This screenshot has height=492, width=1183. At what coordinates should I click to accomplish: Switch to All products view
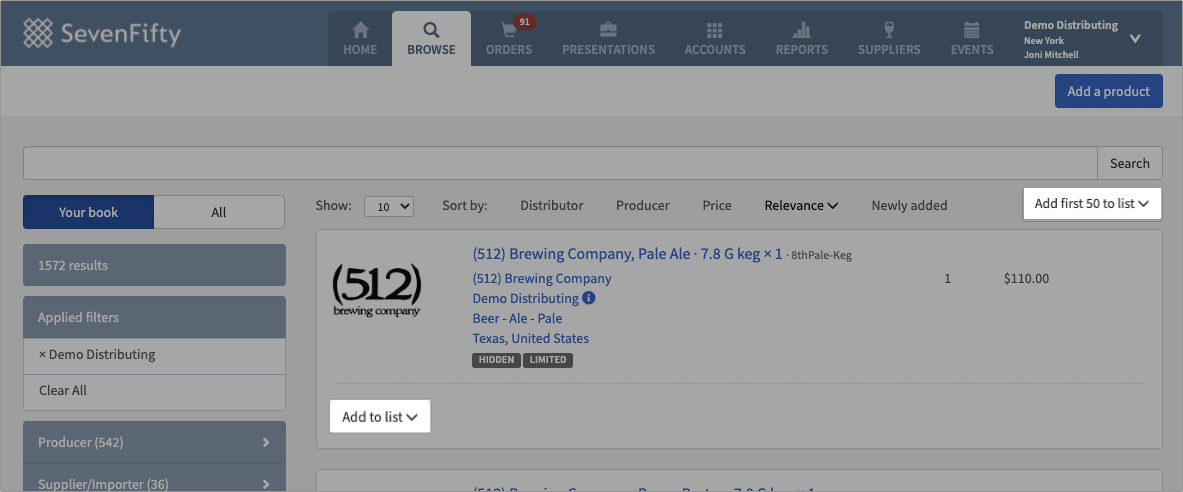click(219, 212)
